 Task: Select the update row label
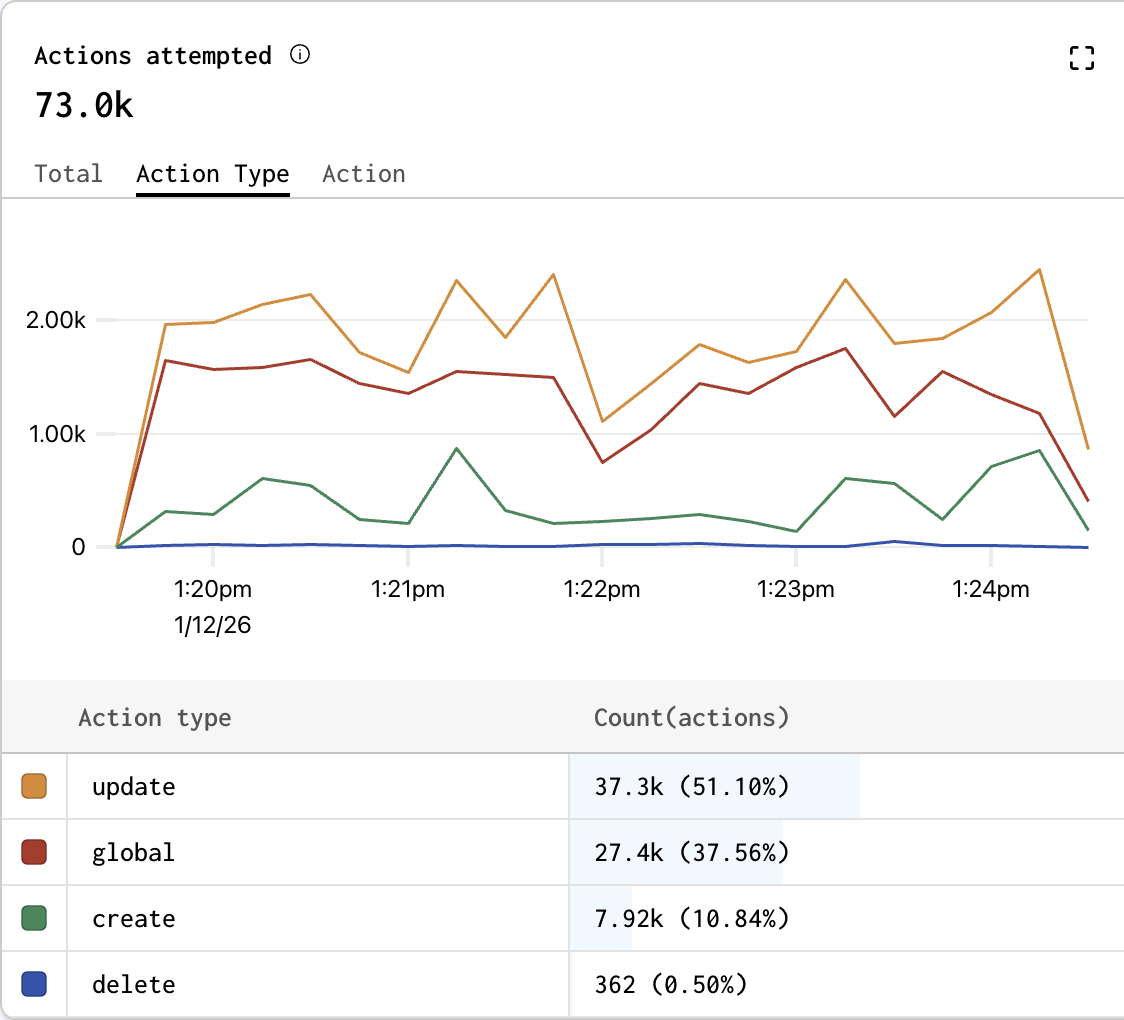pyautogui.click(x=133, y=787)
